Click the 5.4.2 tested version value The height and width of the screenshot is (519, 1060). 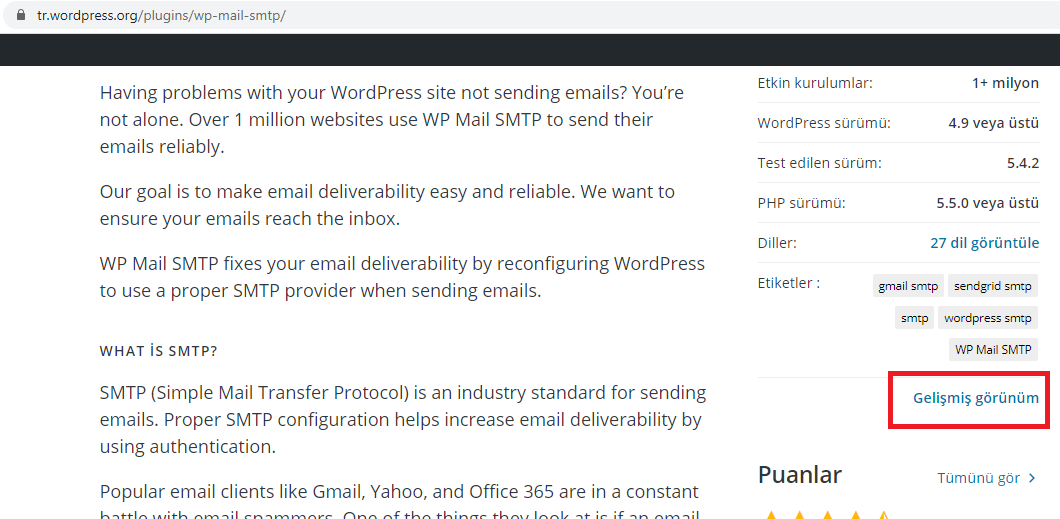pos(1023,163)
